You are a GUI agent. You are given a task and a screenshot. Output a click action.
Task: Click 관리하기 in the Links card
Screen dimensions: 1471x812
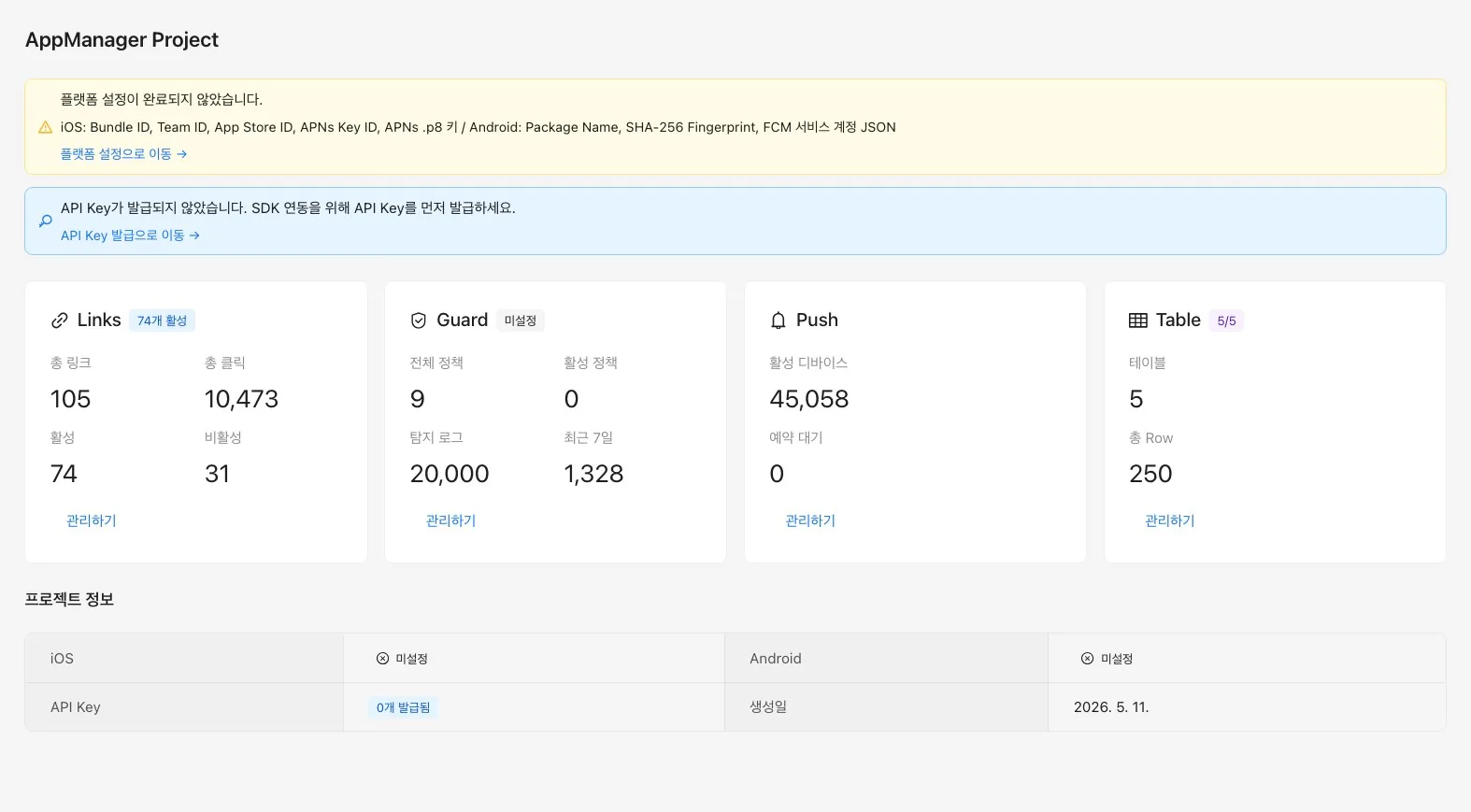[92, 520]
